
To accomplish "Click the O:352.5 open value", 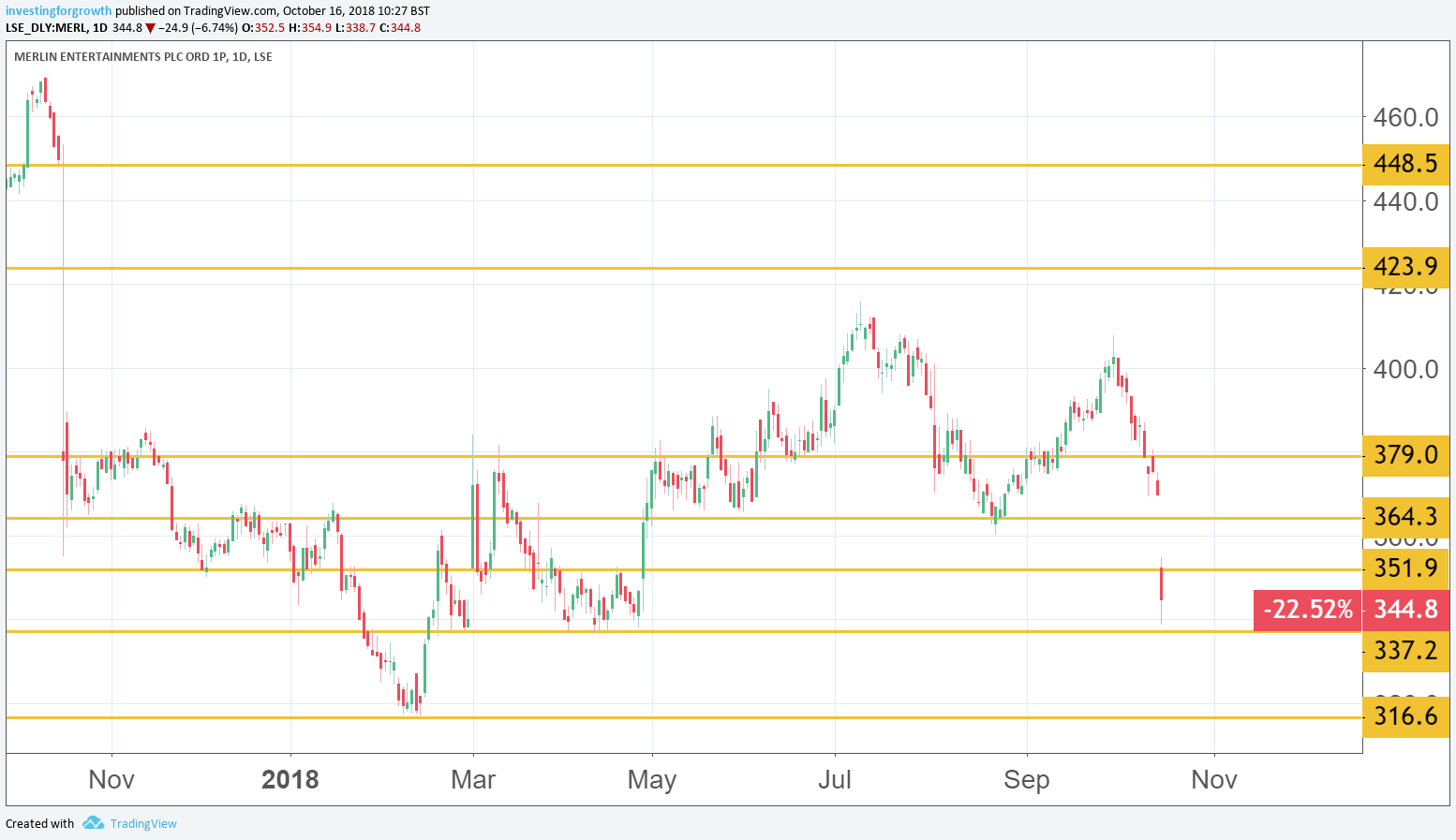I will (263, 28).
